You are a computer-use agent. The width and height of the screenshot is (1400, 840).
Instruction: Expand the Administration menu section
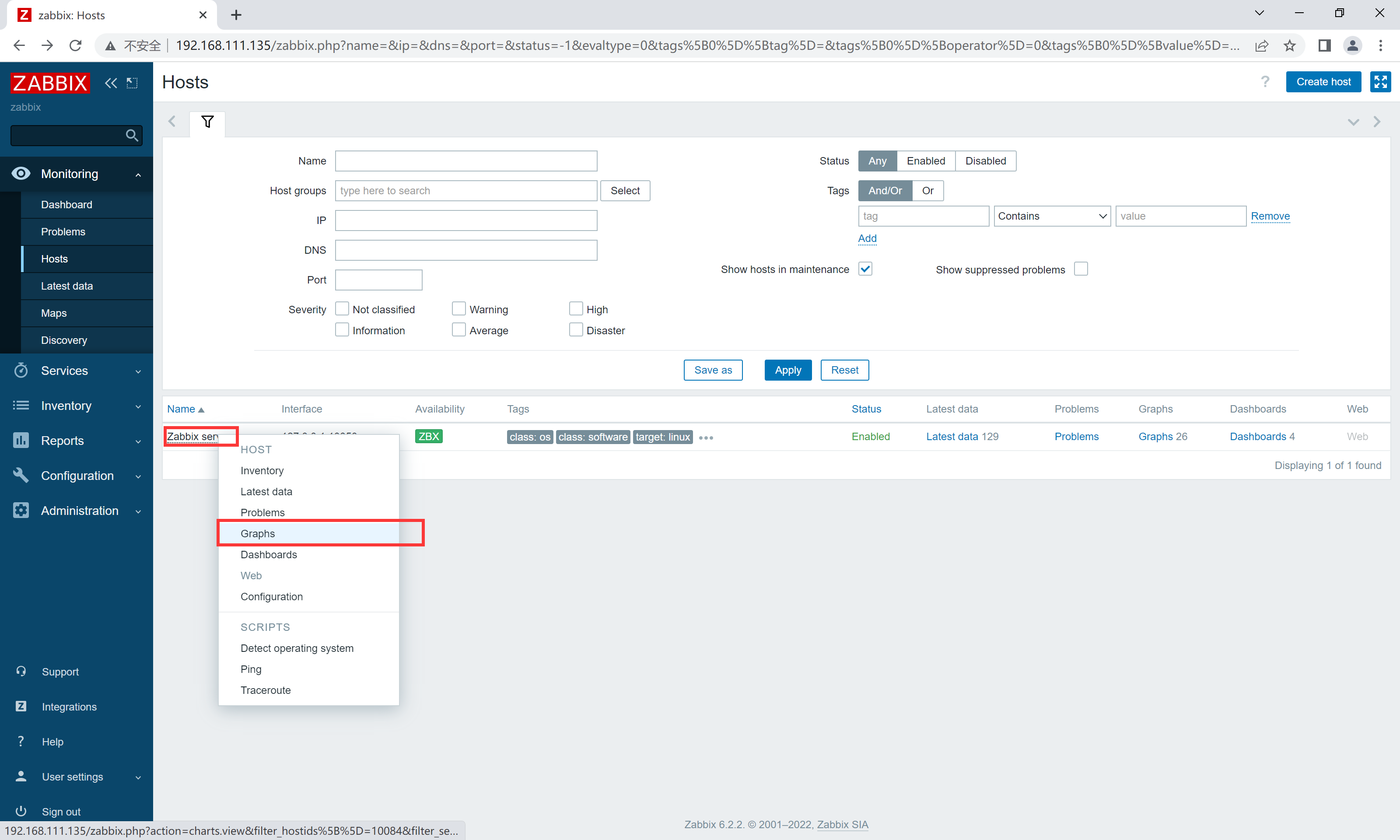pyautogui.click(x=138, y=511)
